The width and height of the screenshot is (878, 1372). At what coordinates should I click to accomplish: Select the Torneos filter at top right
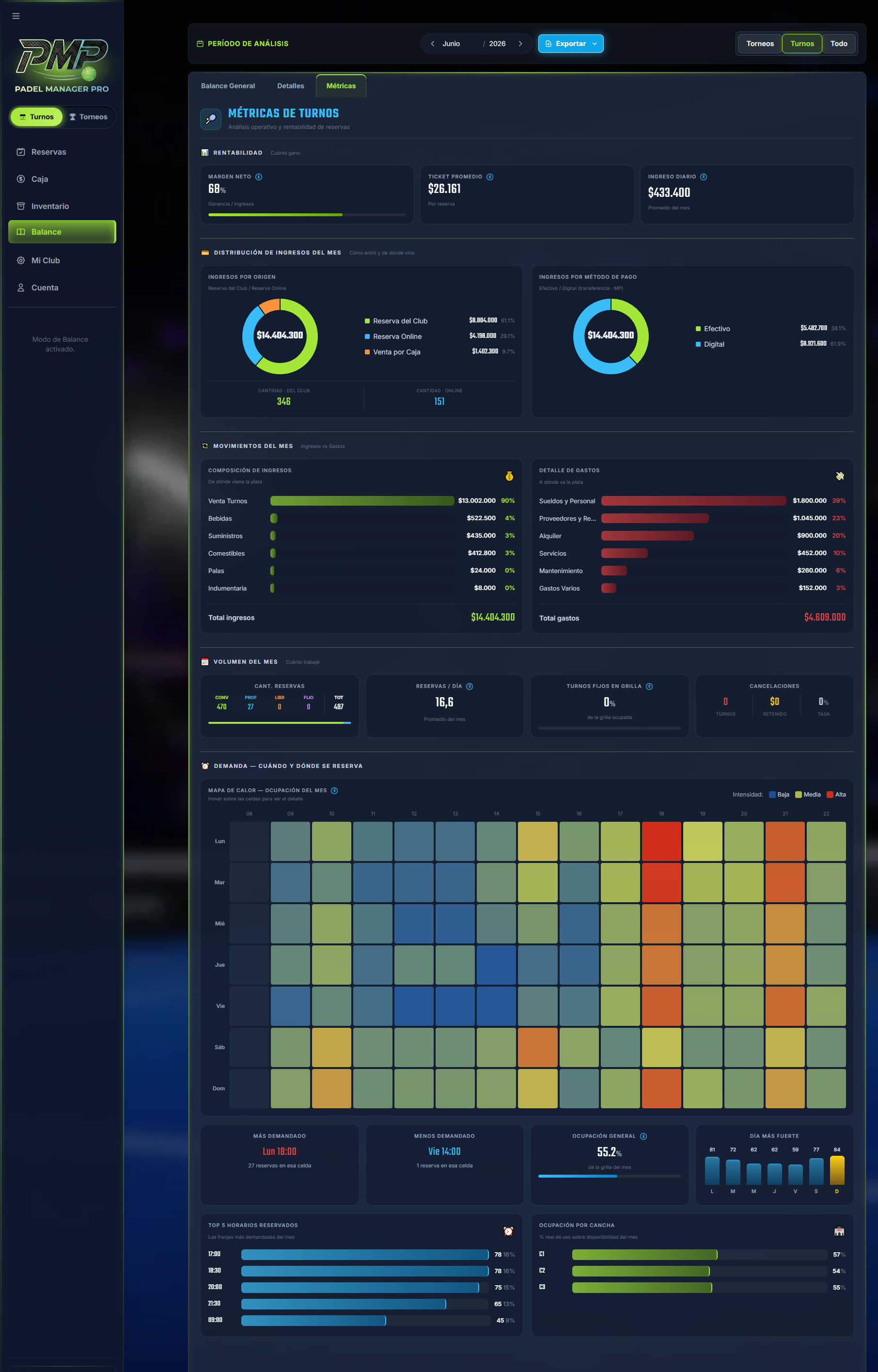(760, 44)
